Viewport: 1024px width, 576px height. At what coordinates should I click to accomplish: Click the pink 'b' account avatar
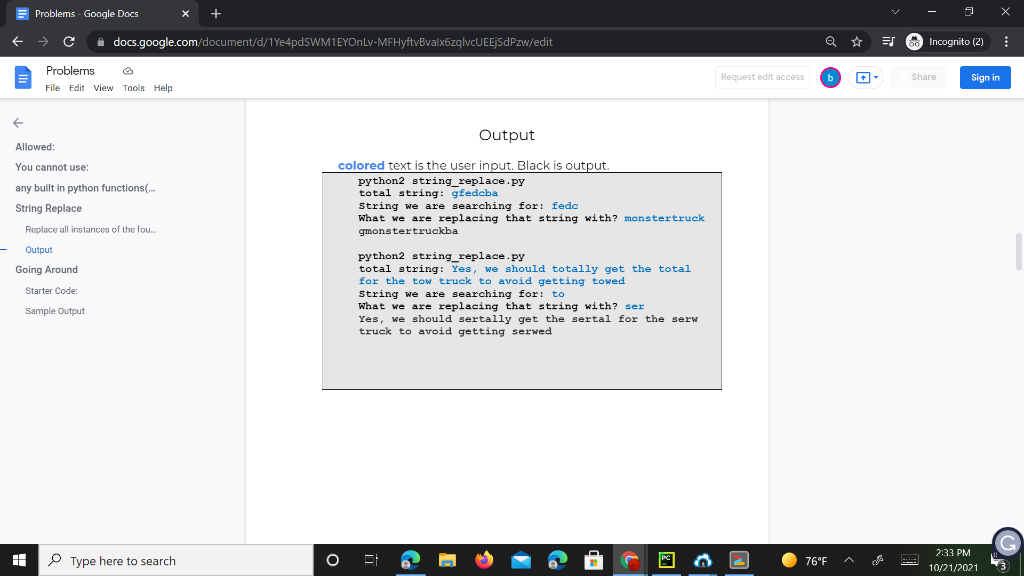coord(830,77)
